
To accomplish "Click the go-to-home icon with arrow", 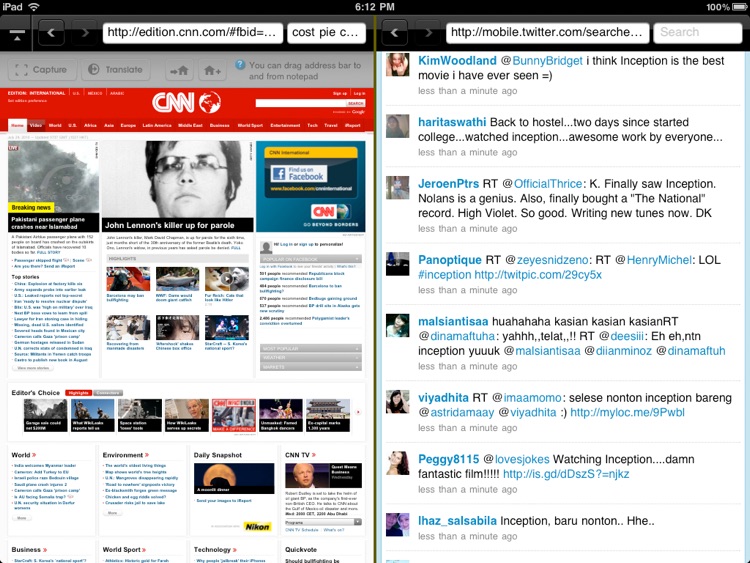I will click(179, 71).
